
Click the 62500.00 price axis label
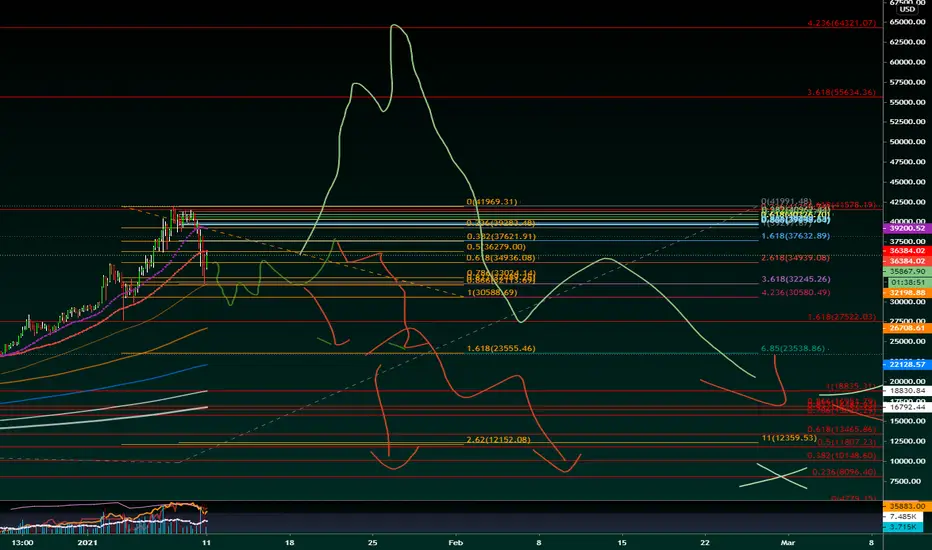click(908, 42)
